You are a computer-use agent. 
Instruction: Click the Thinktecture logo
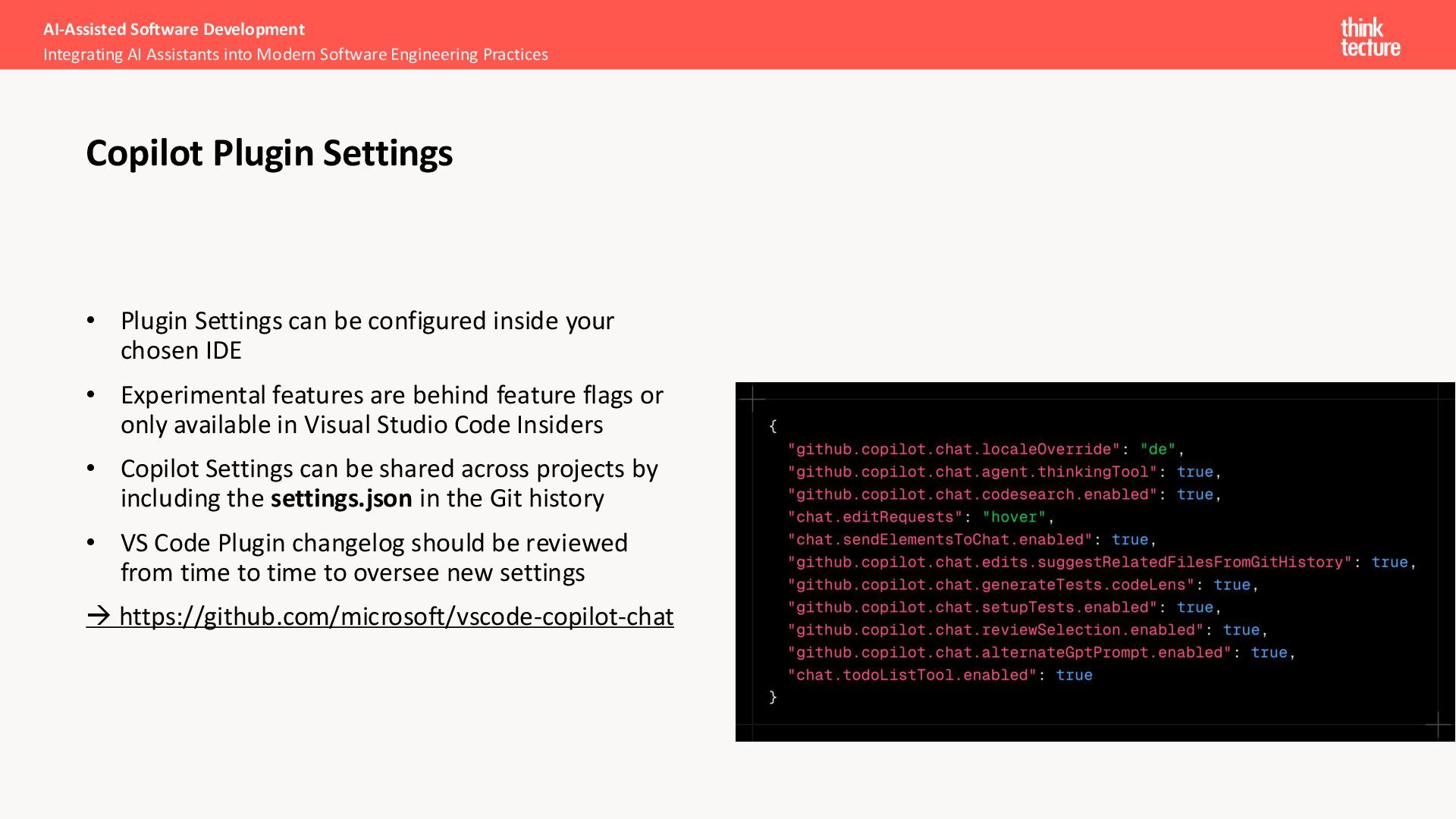pos(1370,37)
